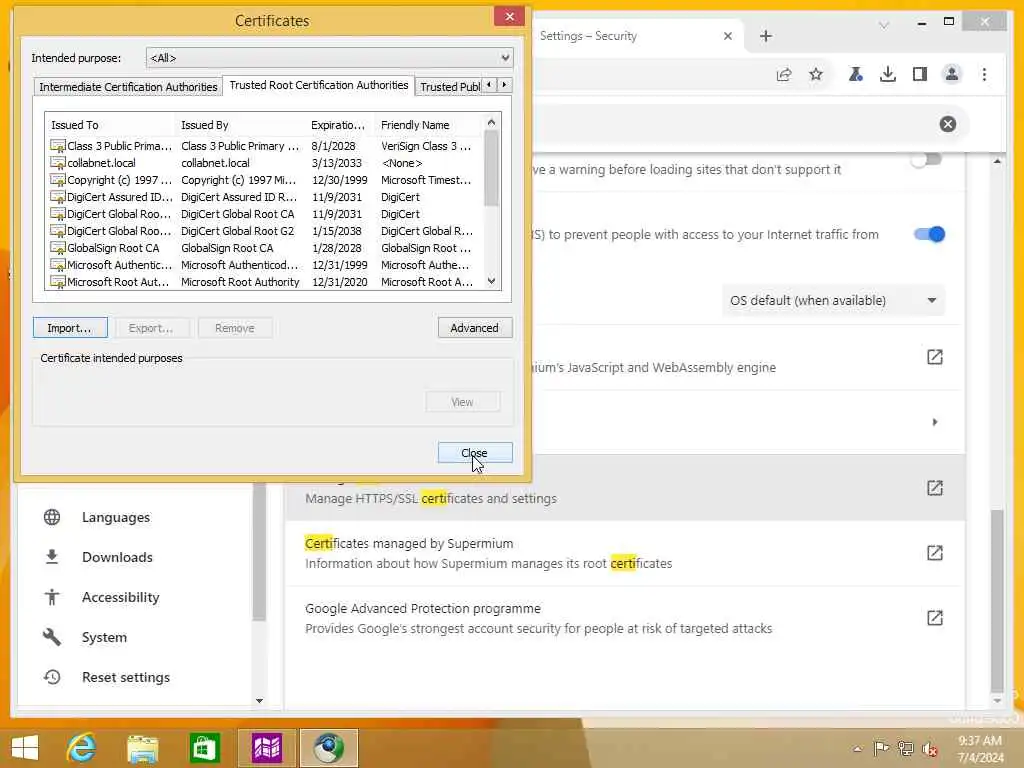Screen dimensions: 1024x768
Task: Sort certificates by Issued By column
Action: [x=240, y=125]
